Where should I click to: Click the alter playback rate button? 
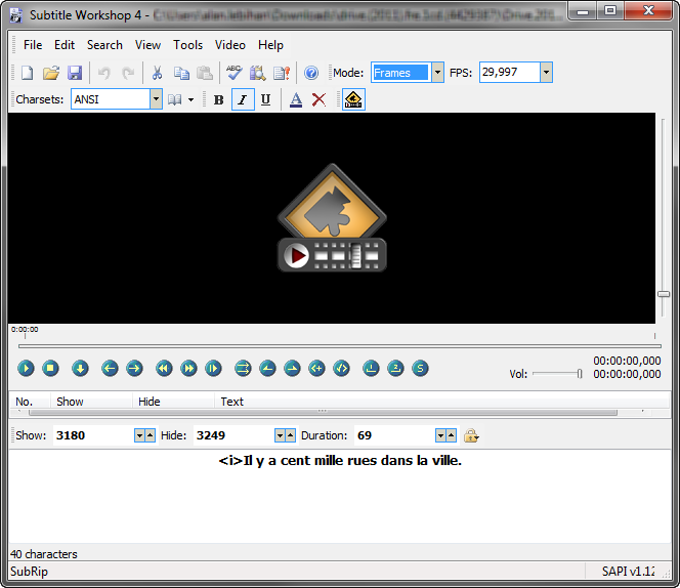pos(213,369)
